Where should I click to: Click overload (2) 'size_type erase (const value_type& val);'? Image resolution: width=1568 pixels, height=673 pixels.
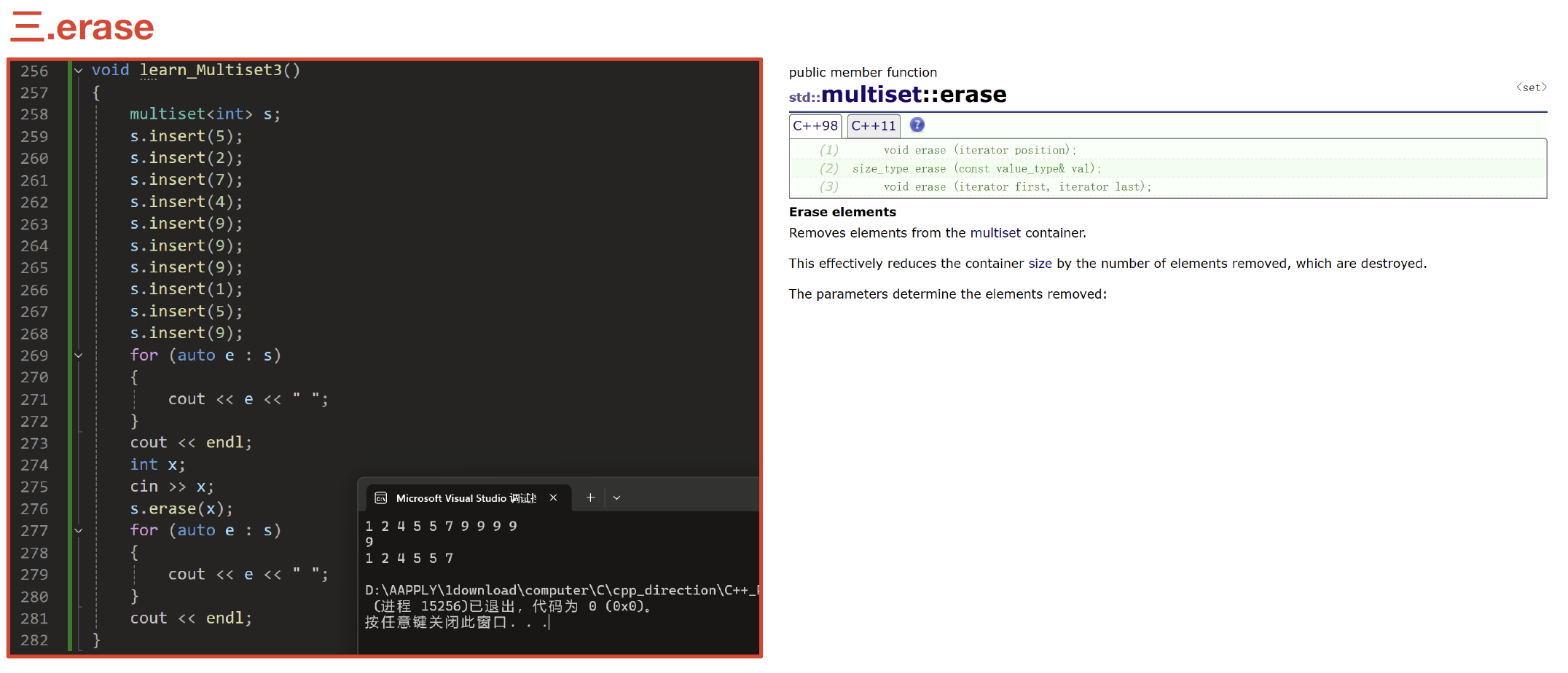[x=976, y=168]
